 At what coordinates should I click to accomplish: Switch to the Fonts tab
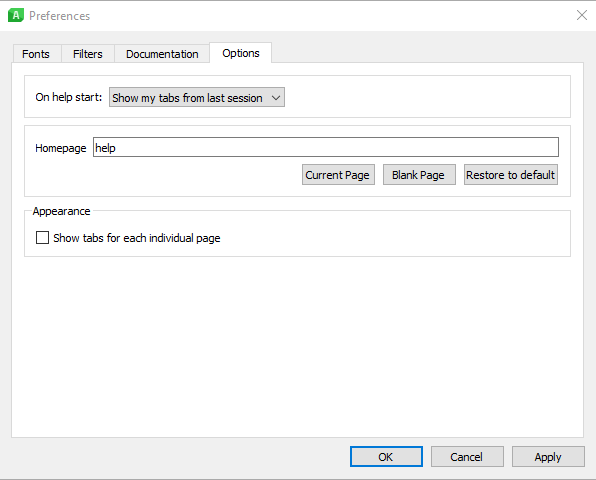click(x=36, y=54)
